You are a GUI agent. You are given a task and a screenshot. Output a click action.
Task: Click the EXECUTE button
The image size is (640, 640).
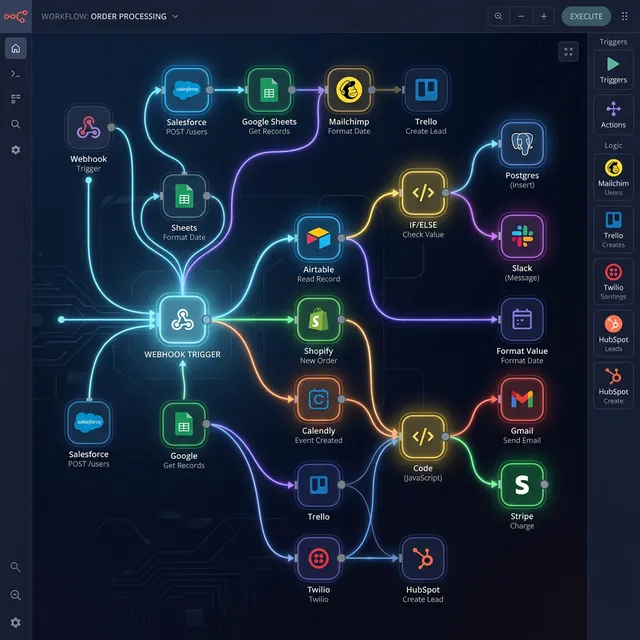(x=586, y=16)
